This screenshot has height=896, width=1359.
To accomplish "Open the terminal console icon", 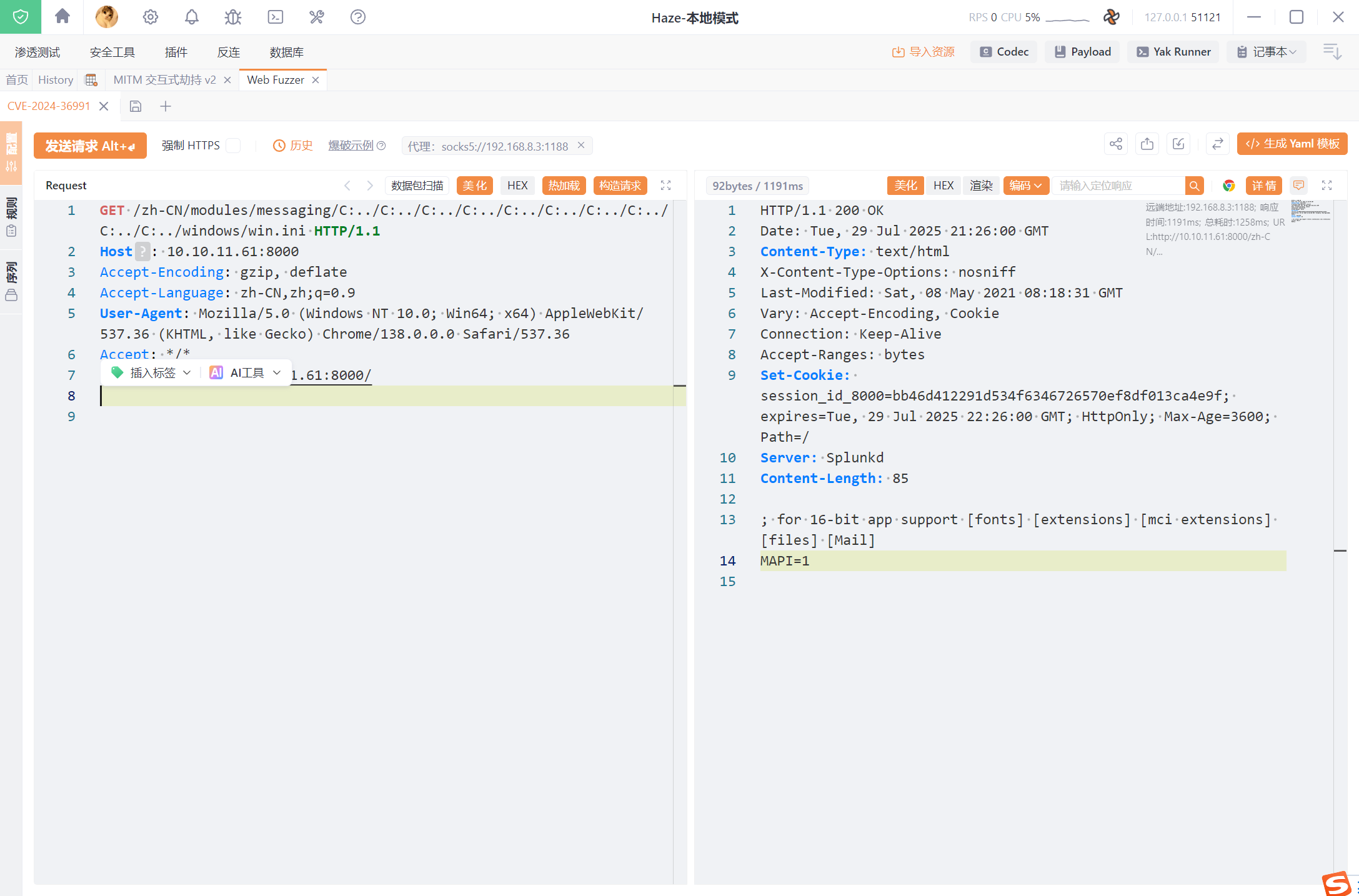I will pyautogui.click(x=275, y=17).
